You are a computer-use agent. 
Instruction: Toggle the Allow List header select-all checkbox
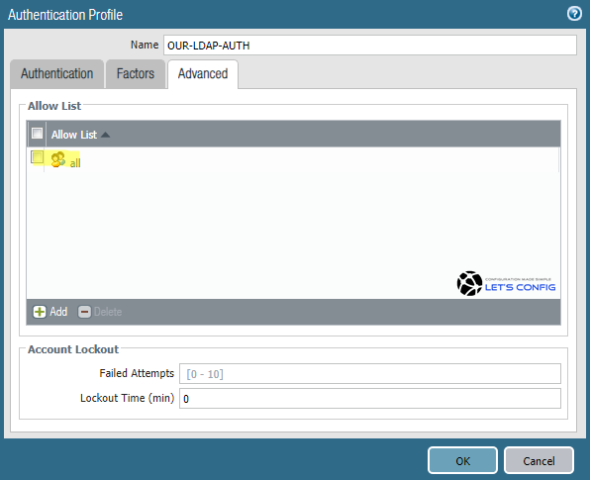pyautogui.click(x=37, y=133)
